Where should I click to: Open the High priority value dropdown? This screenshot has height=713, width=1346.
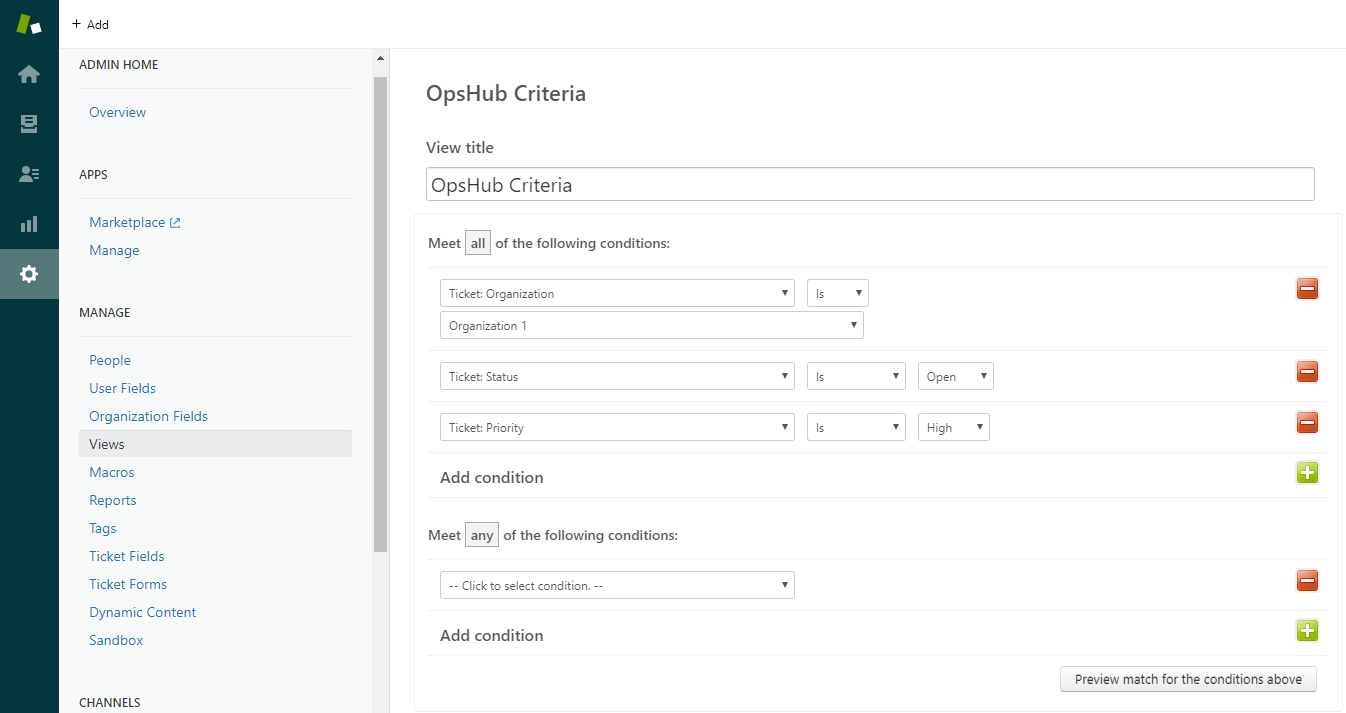[x=953, y=428]
